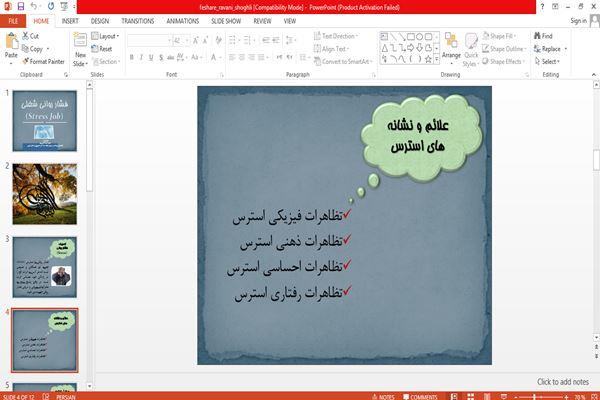Increase font size with the larger A icon
This screenshot has width=600, height=400.
tap(196, 40)
